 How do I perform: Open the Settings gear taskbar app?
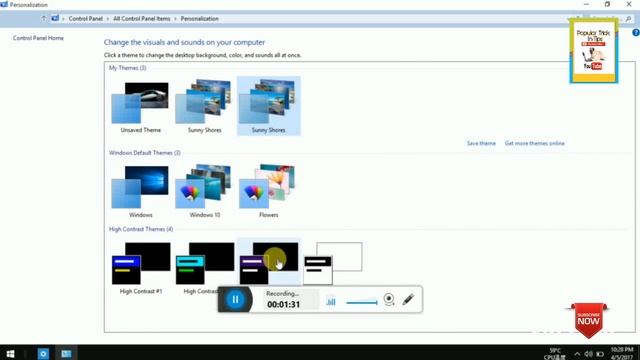(43, 353)
